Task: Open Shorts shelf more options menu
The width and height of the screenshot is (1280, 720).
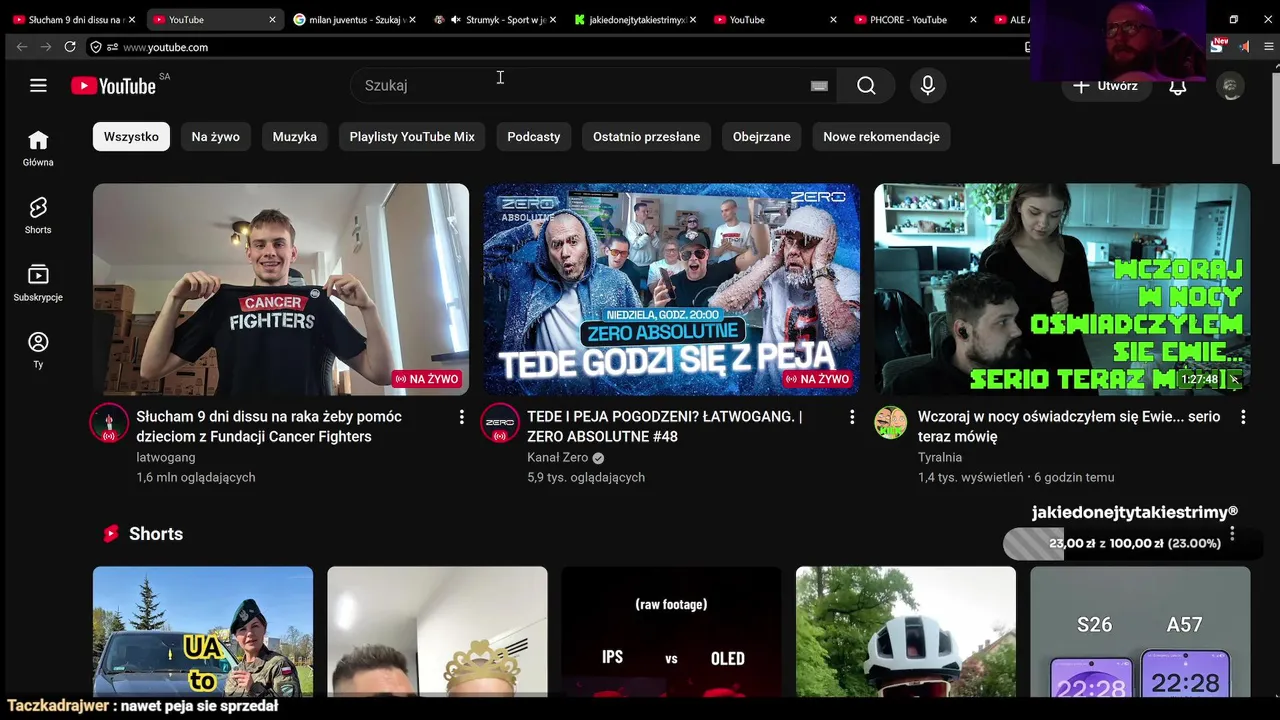Action: pos(1232,534)
